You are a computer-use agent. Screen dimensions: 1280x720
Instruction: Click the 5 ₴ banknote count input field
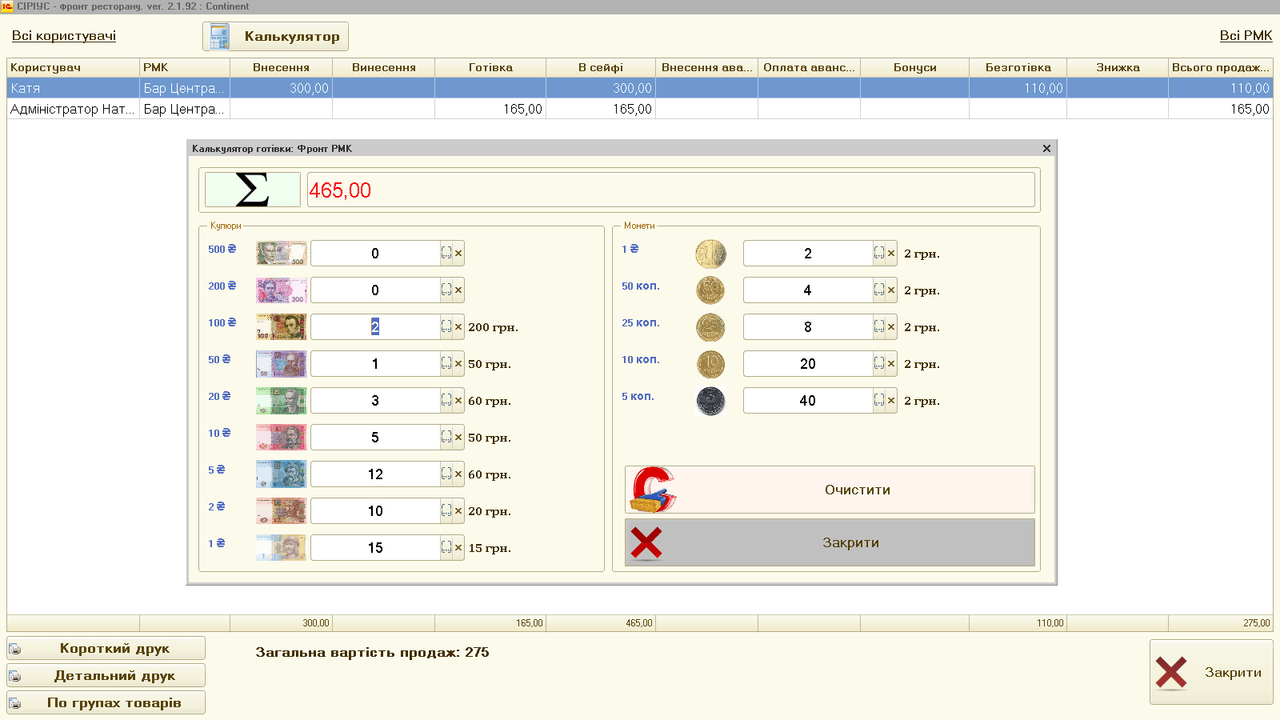click(x=375, y=474)
